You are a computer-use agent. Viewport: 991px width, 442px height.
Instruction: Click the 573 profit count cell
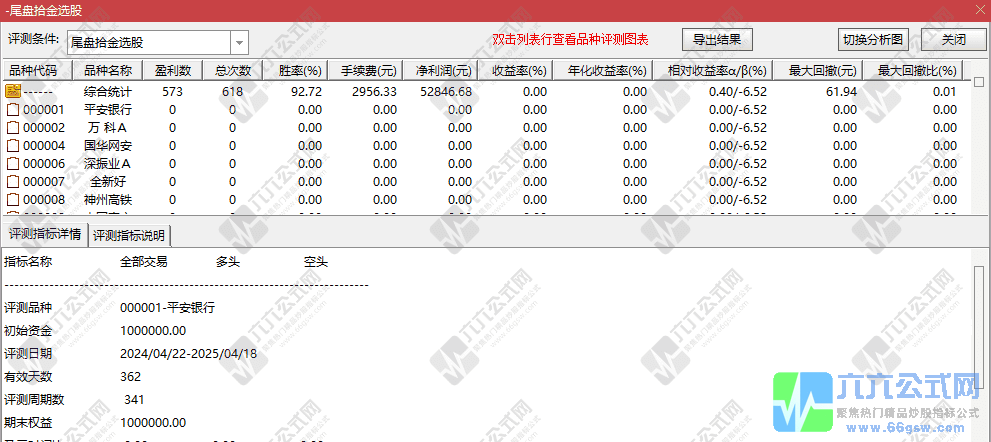coord(173,92)
